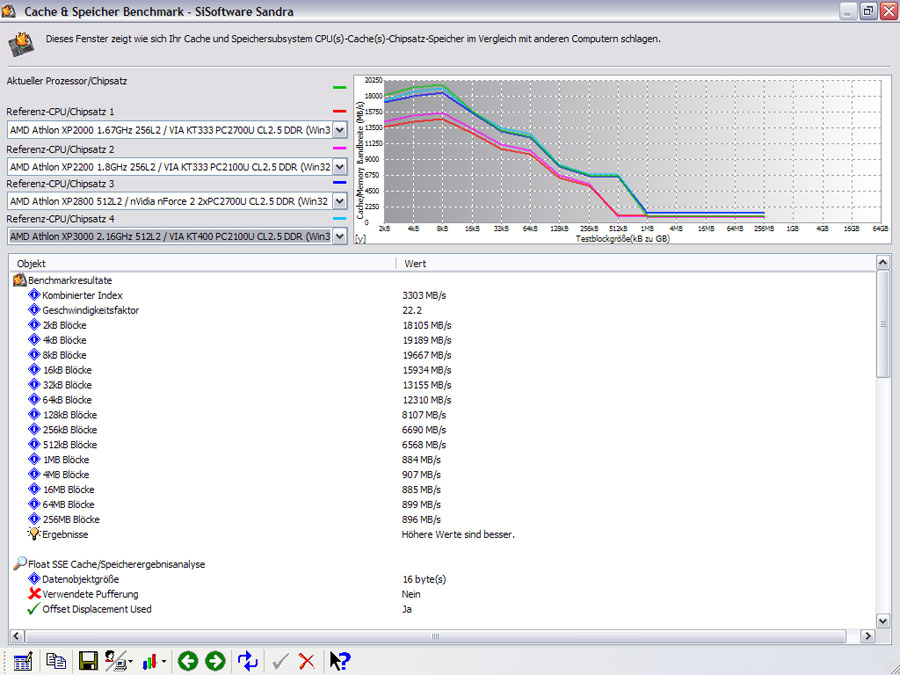The width and height of the screenshot is (900, 675).
Task: Open Referenz-CPU/Chipsatz 4 dropdown arrow
Action: coord(340,236)
